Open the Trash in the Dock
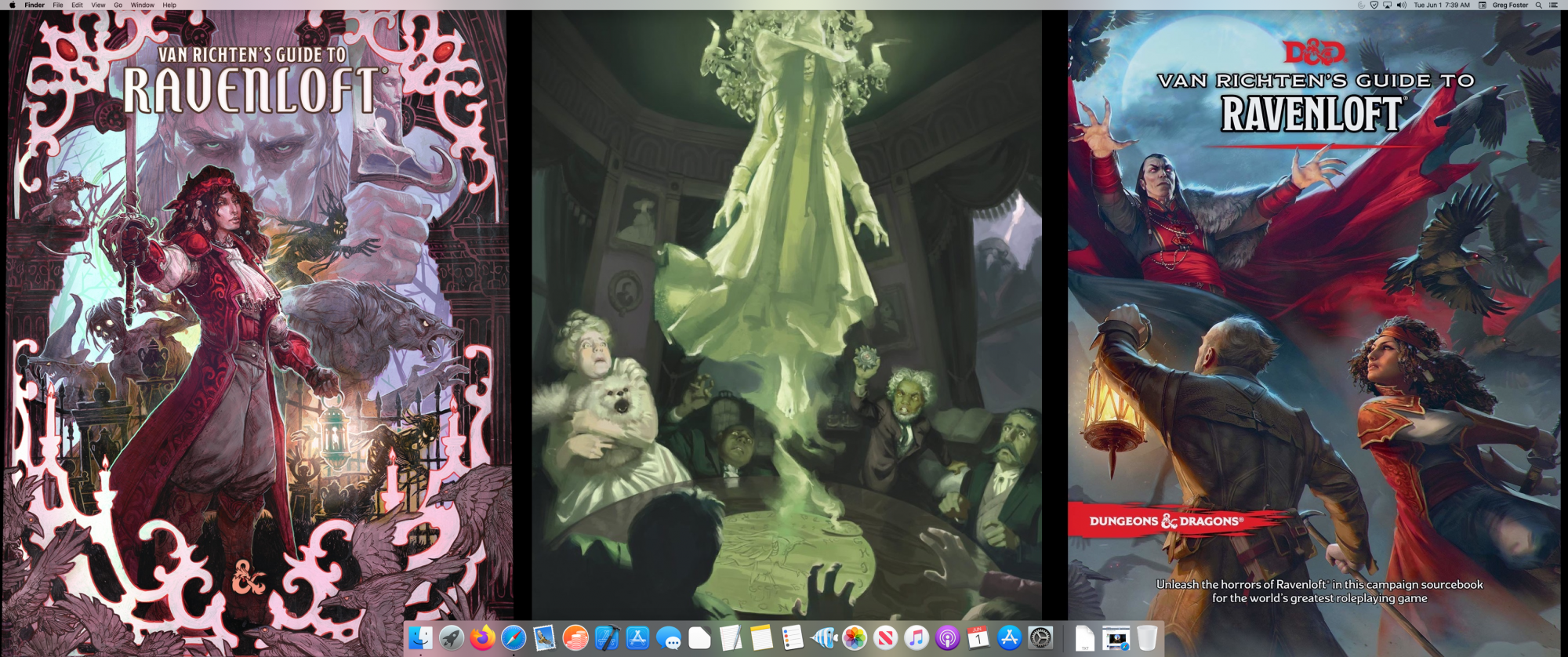 click(x=1147, y=638)
